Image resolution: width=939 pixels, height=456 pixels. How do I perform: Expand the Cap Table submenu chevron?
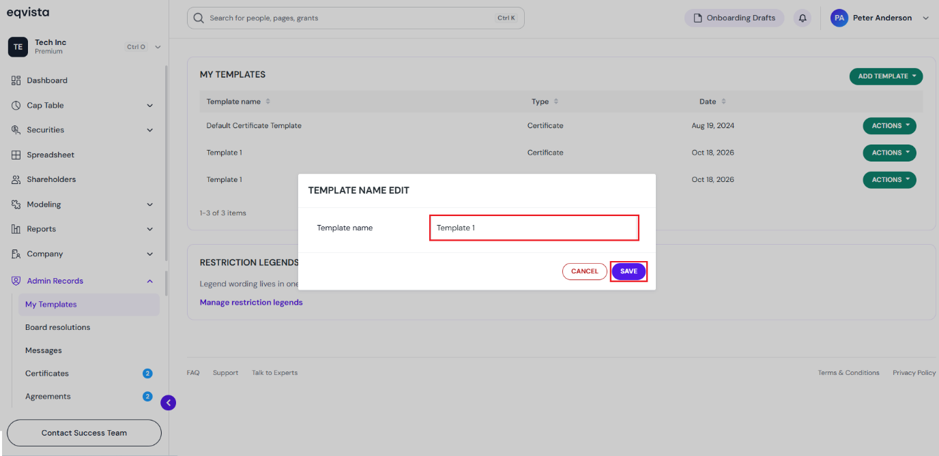150,105
